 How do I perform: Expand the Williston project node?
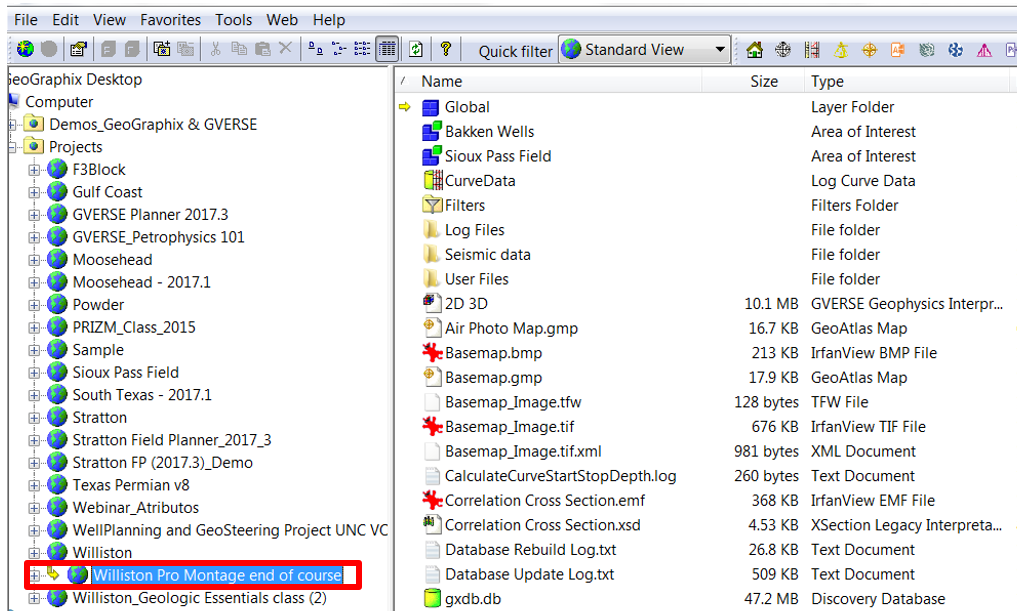pos(34,553)
